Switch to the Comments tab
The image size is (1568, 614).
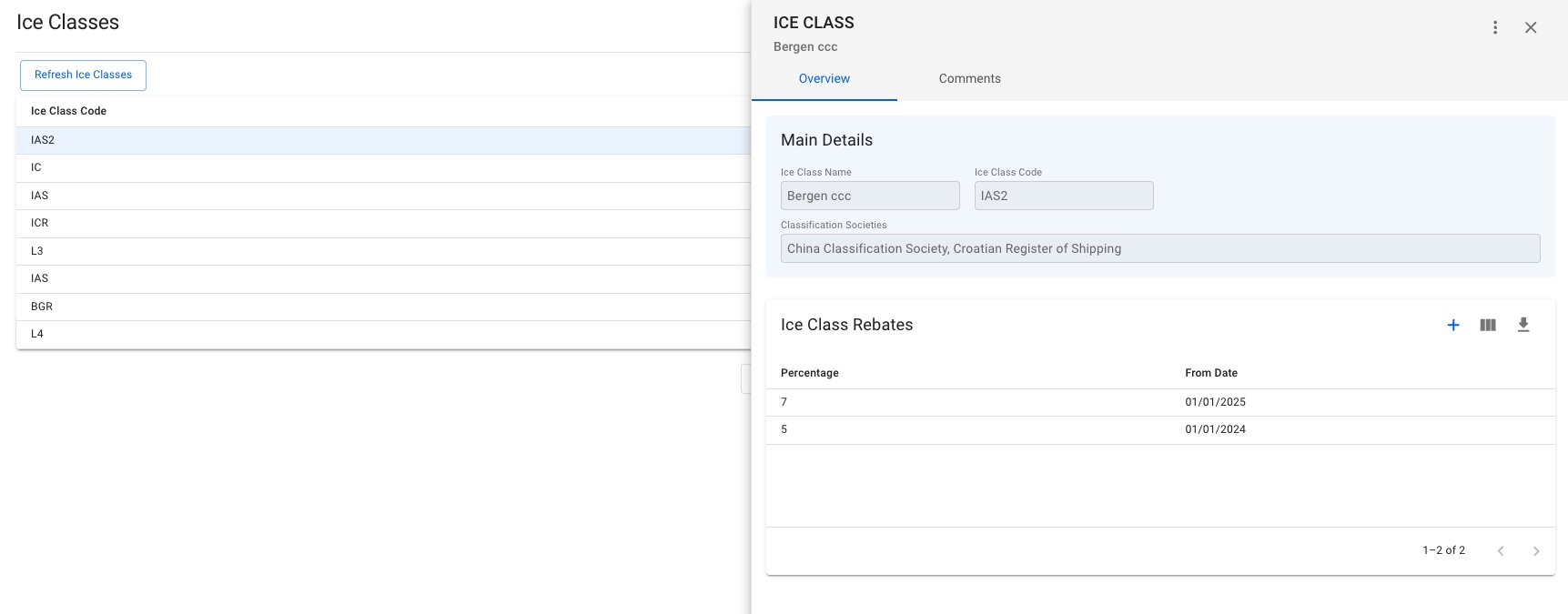pyautogui.click(x=969, y=79)
